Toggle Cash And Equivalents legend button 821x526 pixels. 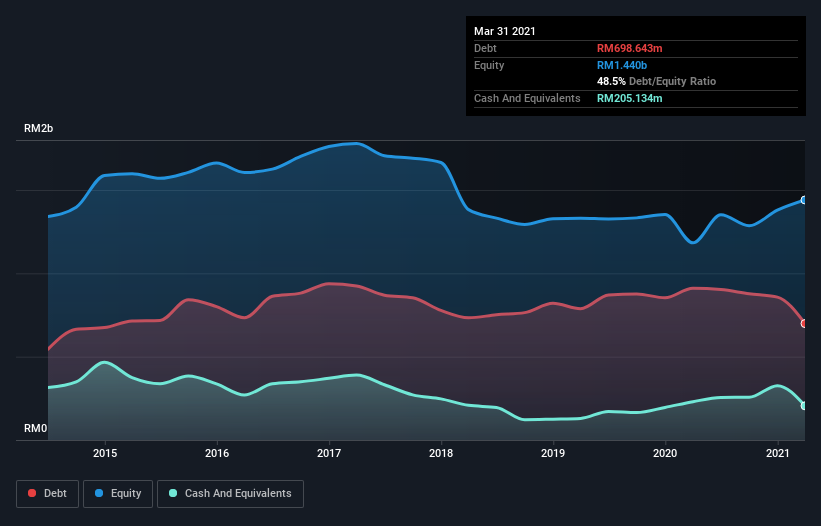tap(230, 493)
